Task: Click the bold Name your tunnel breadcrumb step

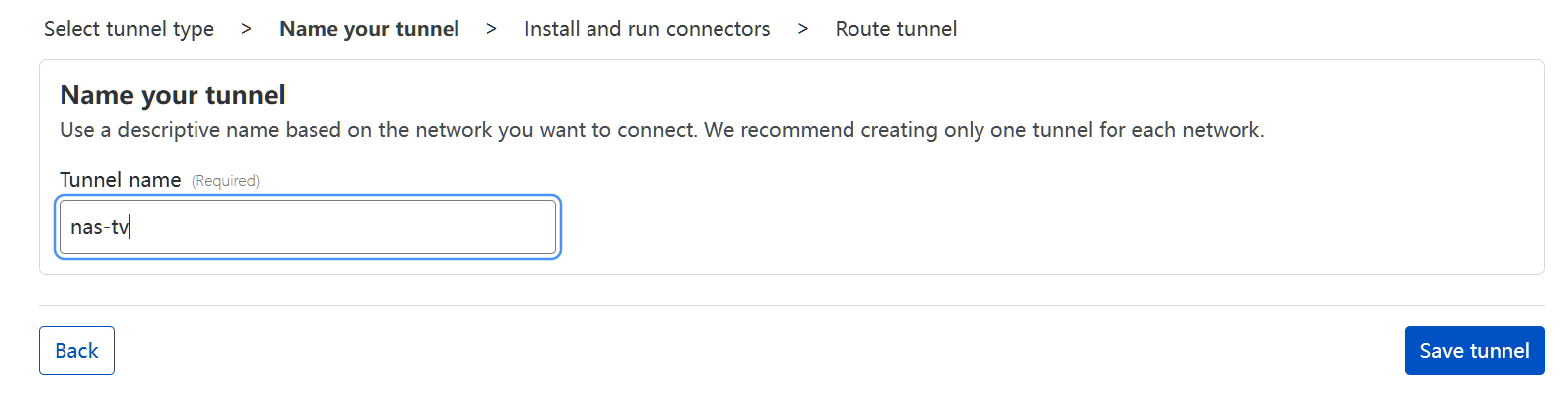Action: [x=369, y=29]
